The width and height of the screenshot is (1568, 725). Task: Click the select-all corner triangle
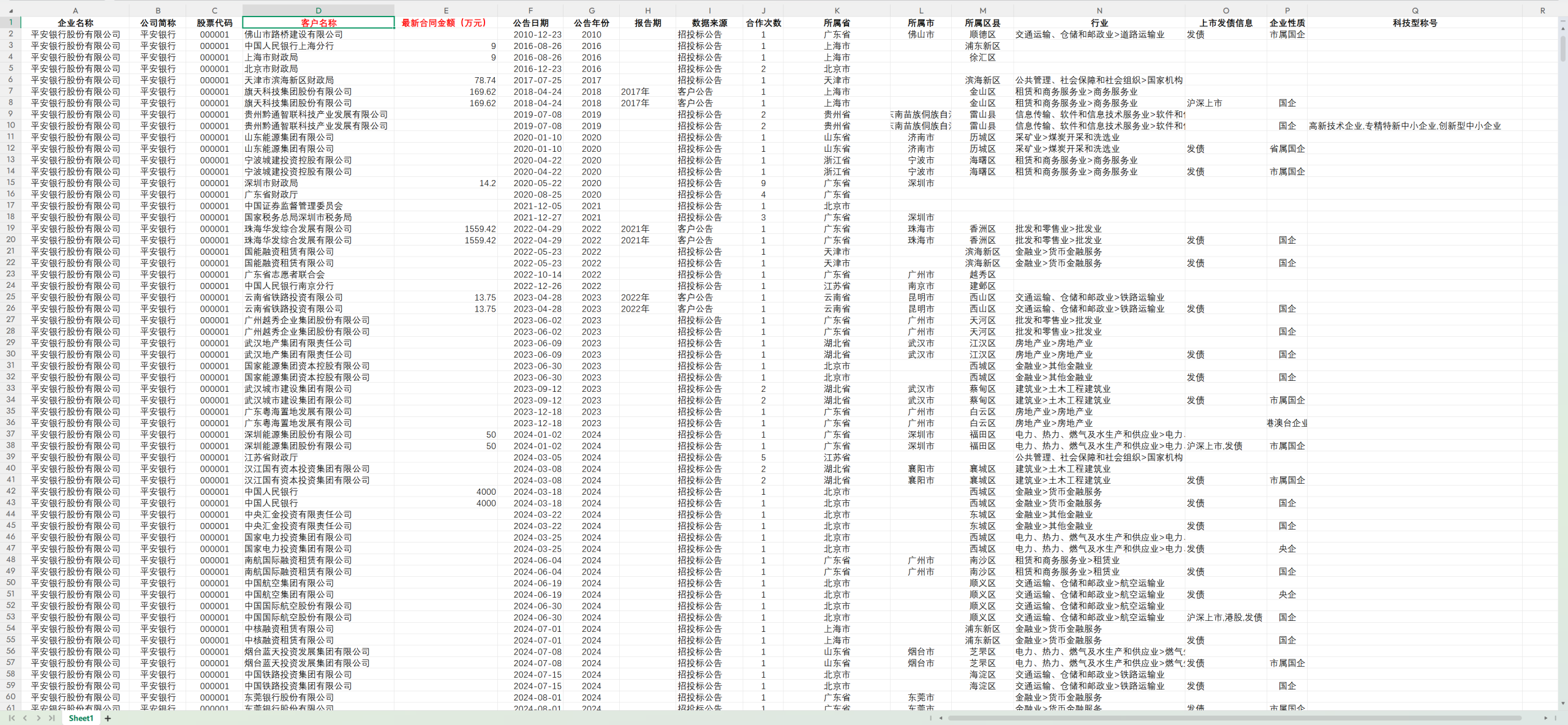pyautogui.click(x=10, y=11)
